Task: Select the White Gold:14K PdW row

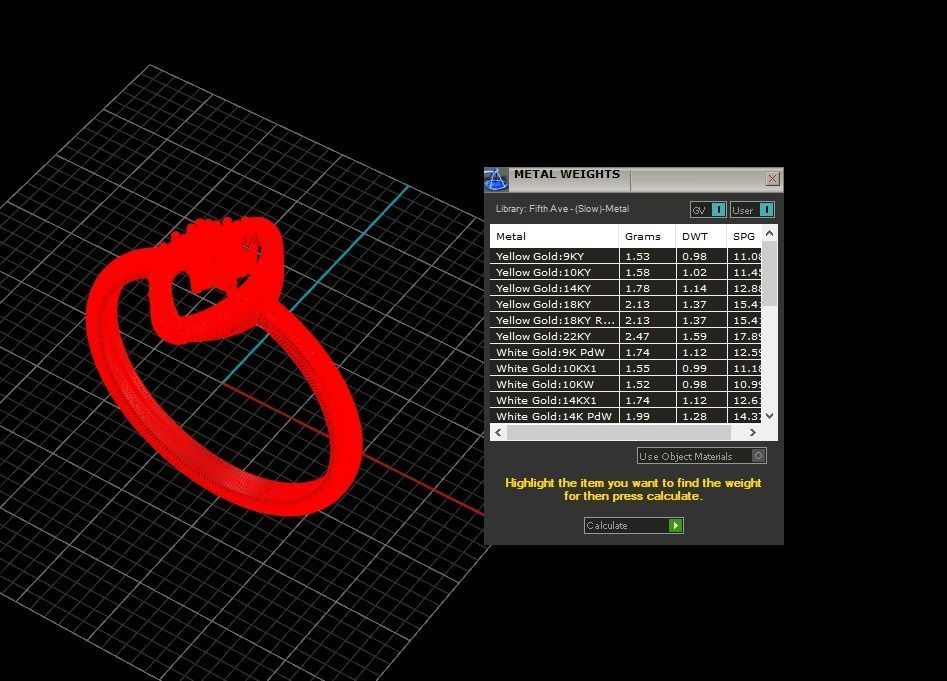Action: 626,416
